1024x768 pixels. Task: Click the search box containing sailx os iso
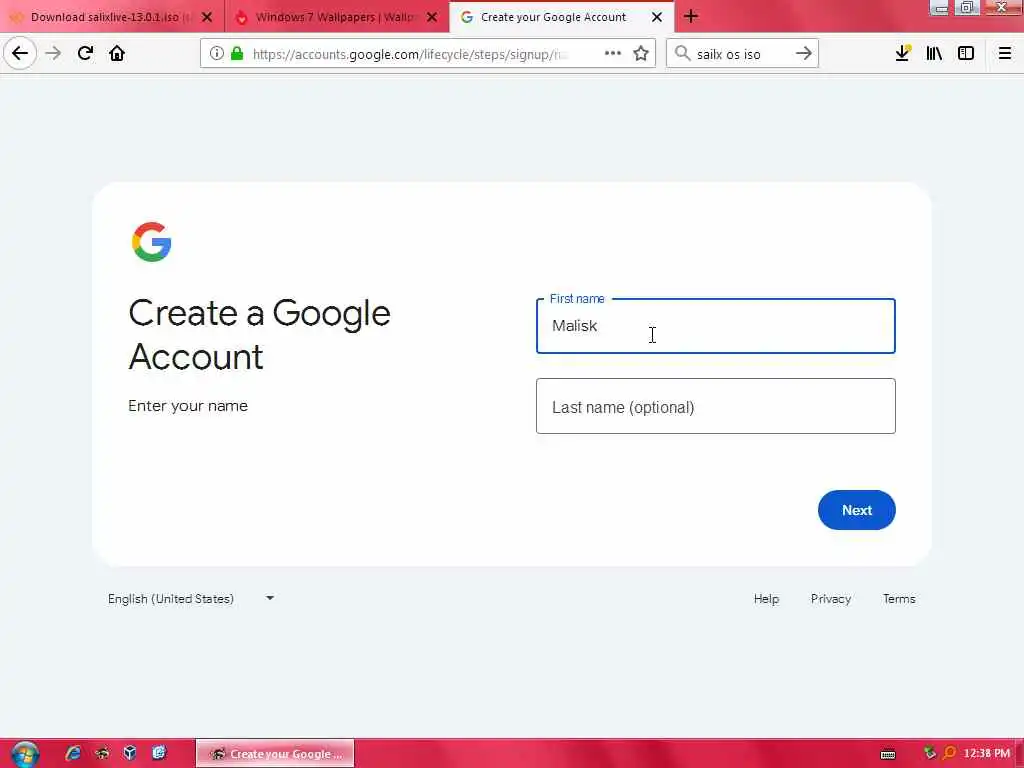click(x=742, y=54)
